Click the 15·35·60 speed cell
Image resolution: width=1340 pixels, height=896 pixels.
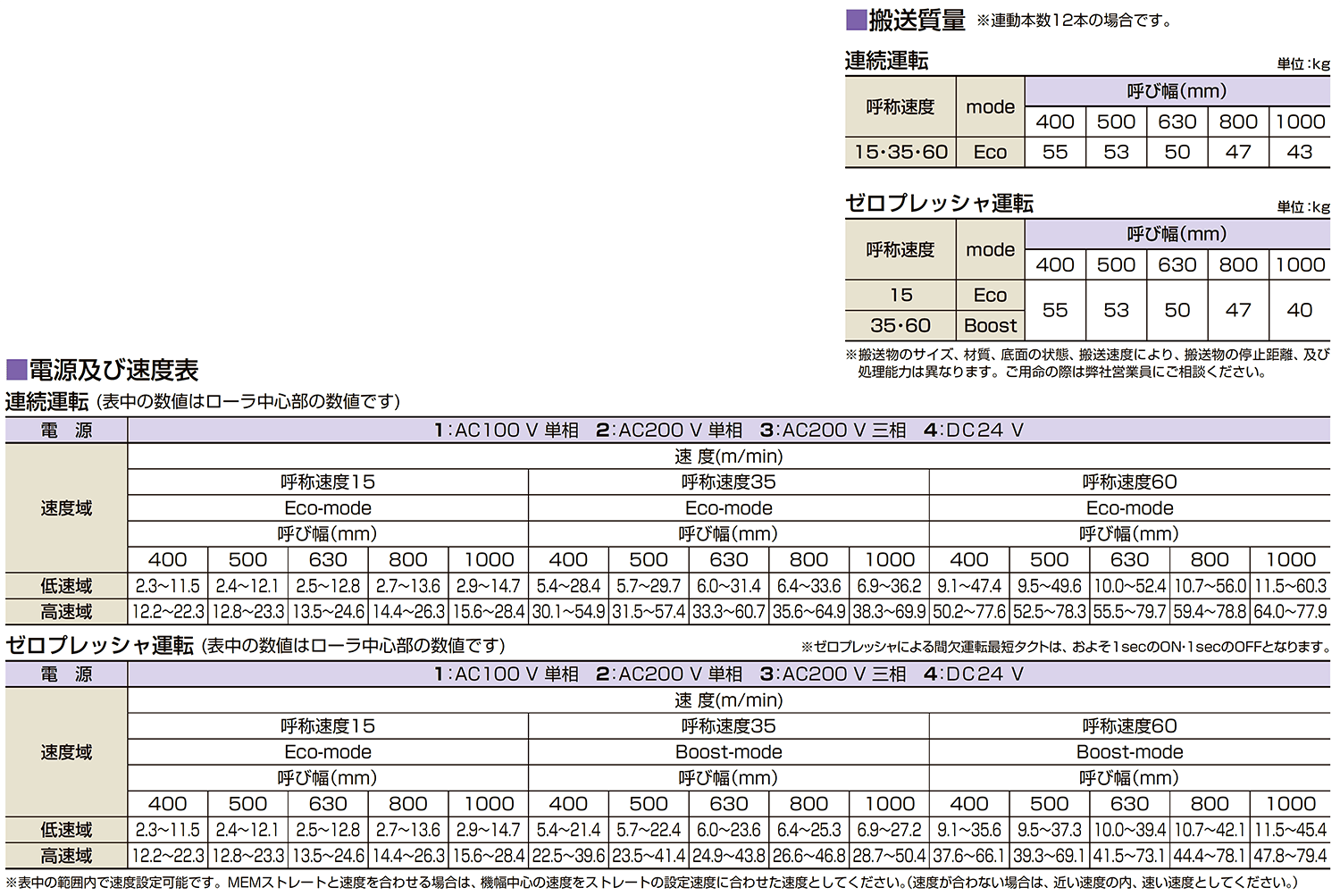(900, 152)
